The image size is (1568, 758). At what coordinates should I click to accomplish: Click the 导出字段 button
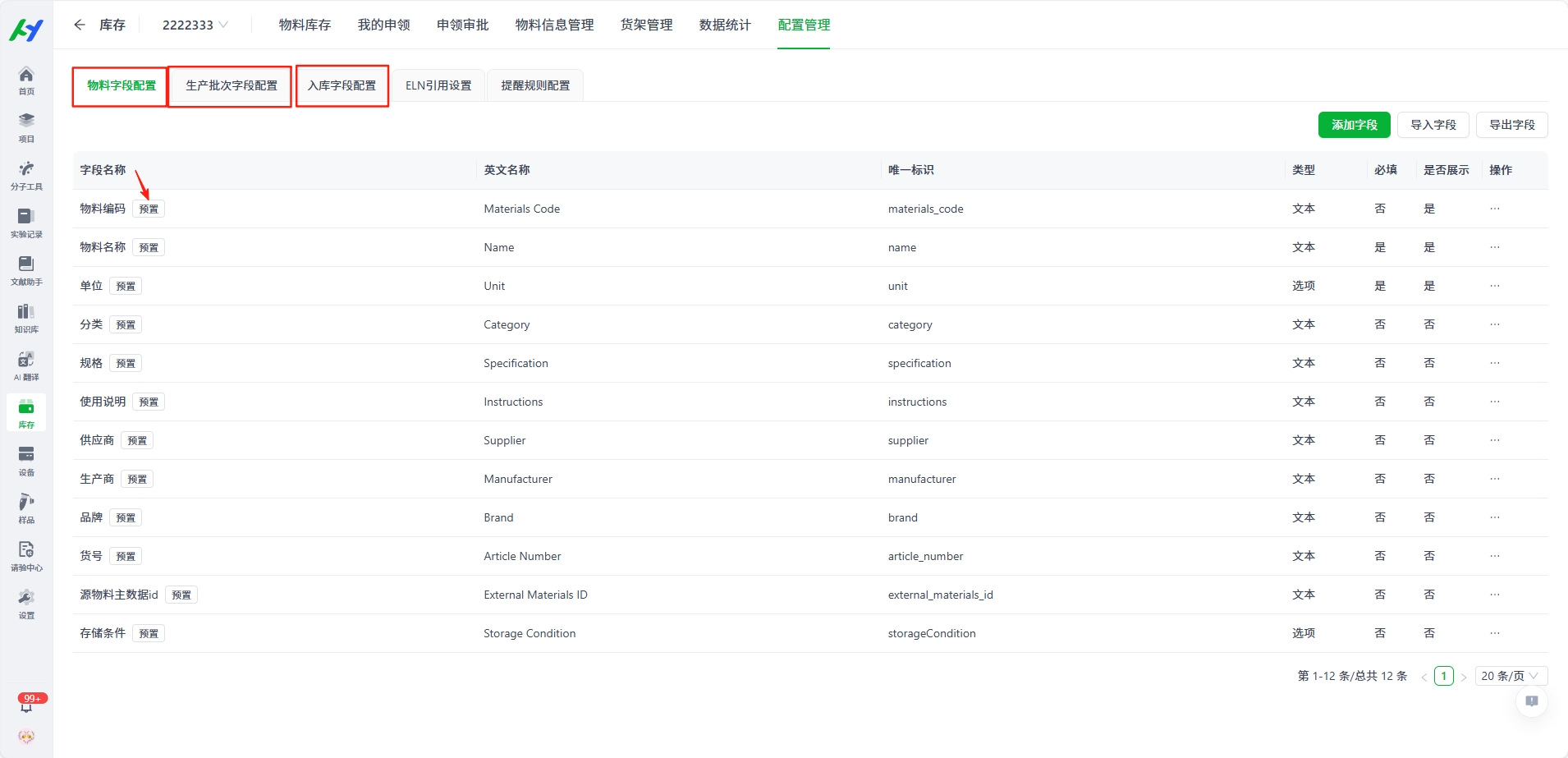(1511, 125)
